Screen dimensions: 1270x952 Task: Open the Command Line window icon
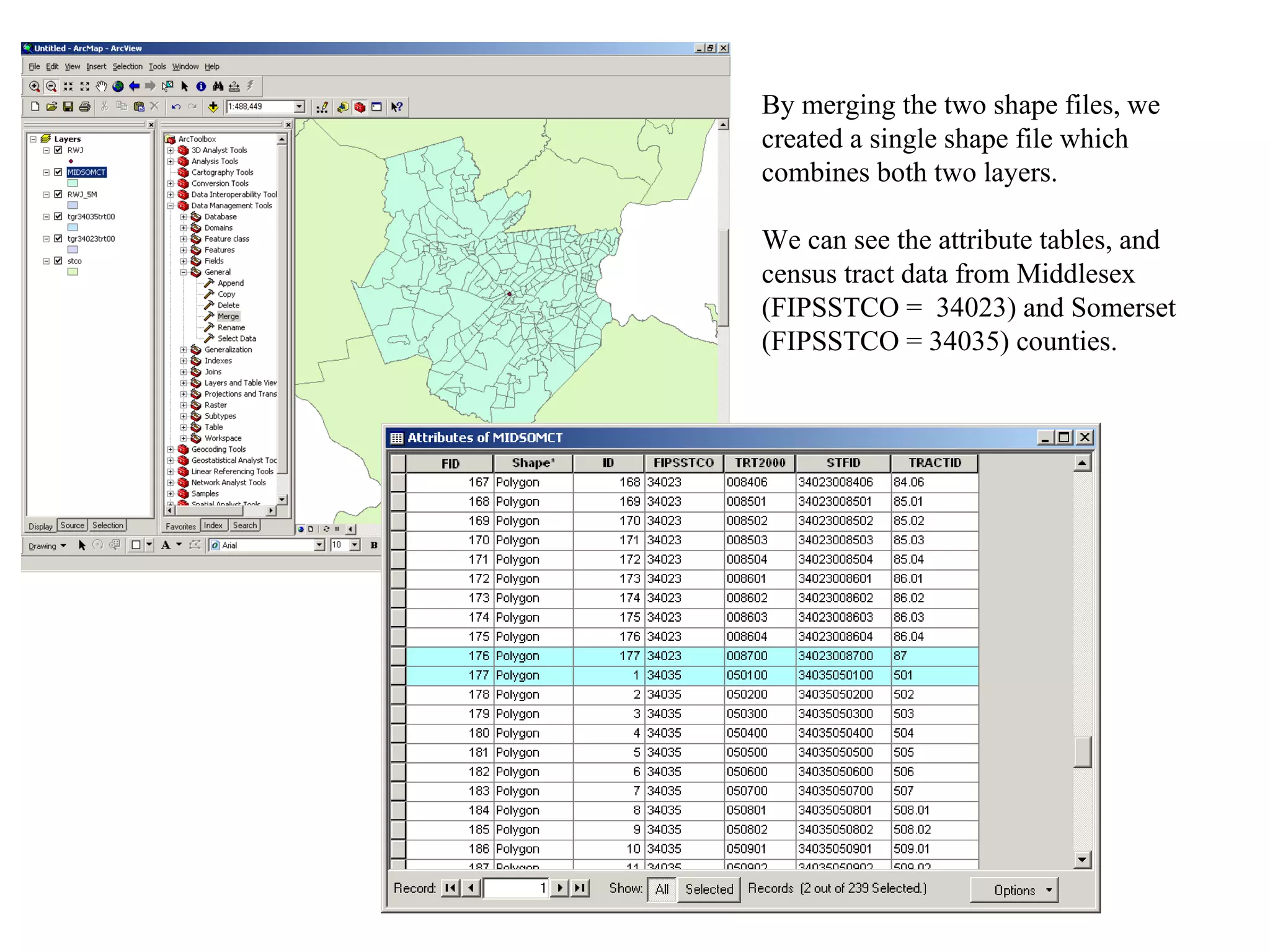coord(376,107)
